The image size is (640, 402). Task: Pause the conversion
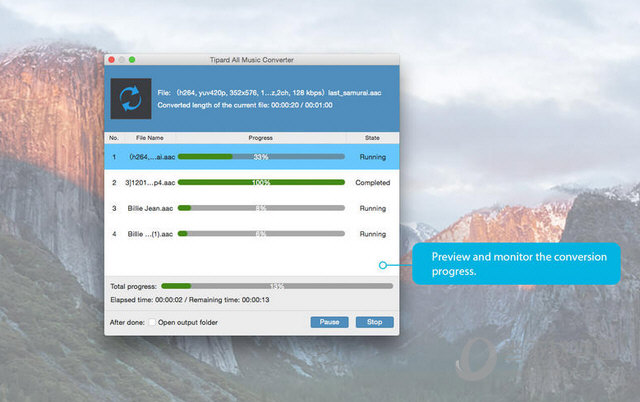coord(329,322)
